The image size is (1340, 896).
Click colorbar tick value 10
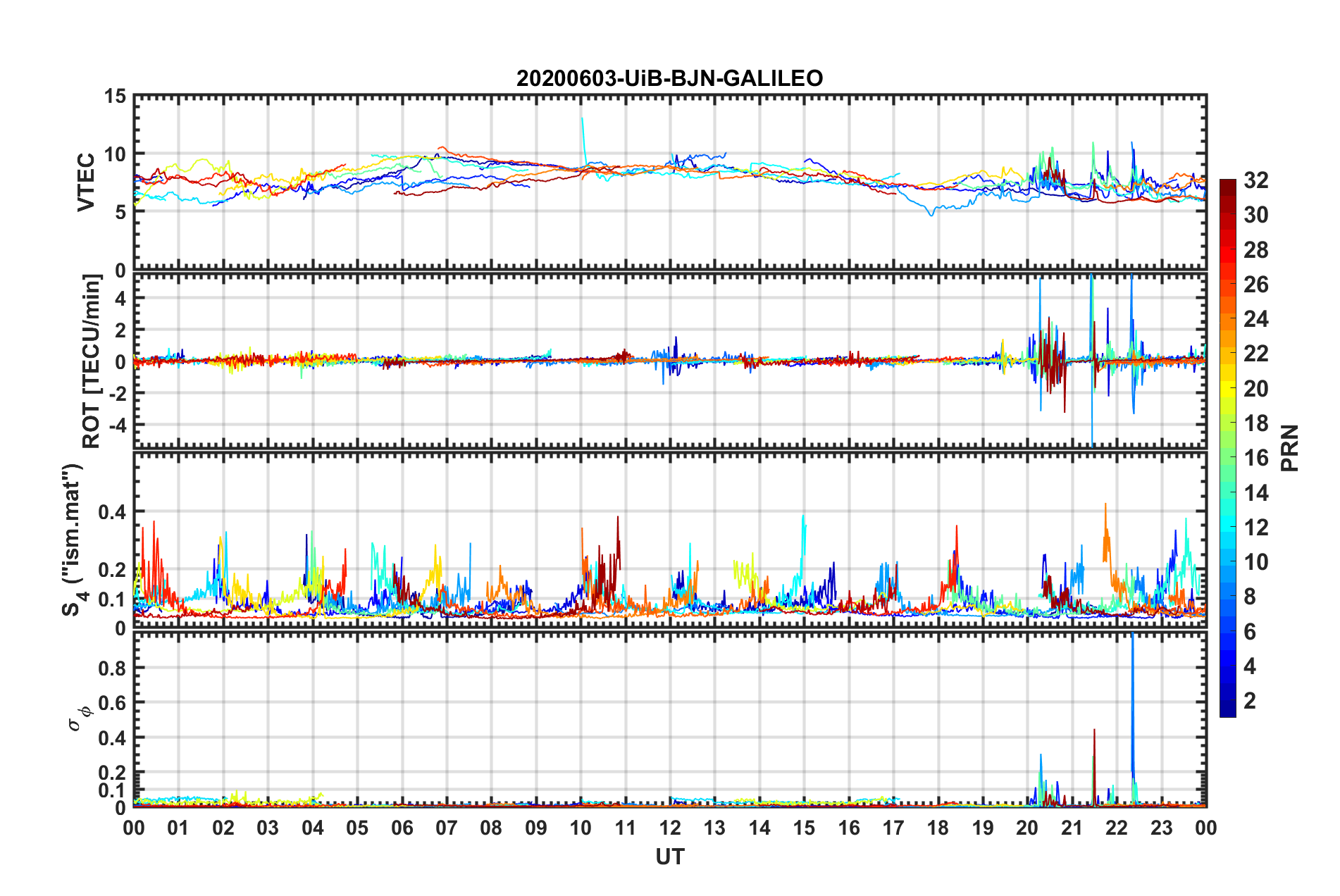click(1255, 562)
